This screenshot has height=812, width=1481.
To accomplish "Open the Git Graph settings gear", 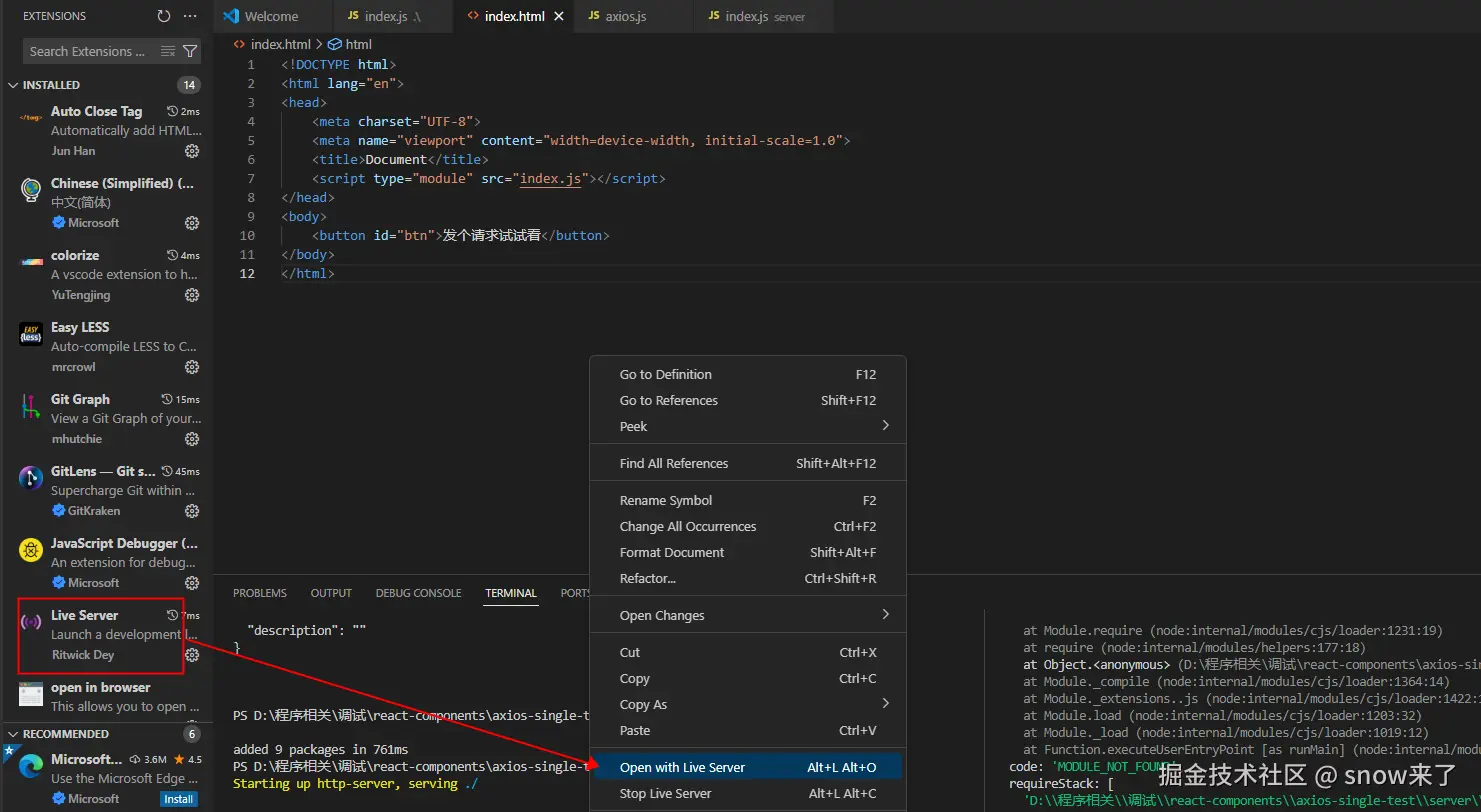I will 192,439.
